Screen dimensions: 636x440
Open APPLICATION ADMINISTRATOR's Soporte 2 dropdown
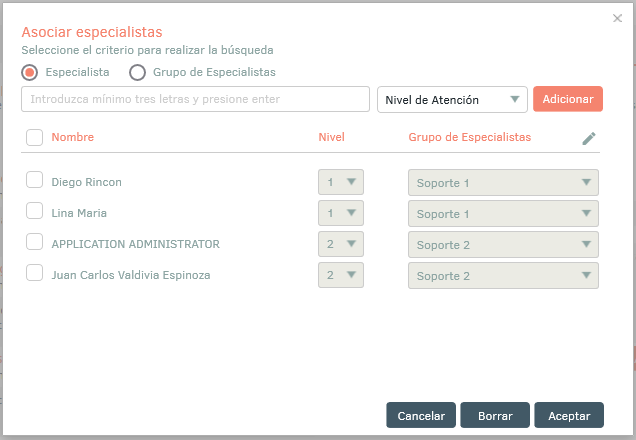[x=503, y=245]
